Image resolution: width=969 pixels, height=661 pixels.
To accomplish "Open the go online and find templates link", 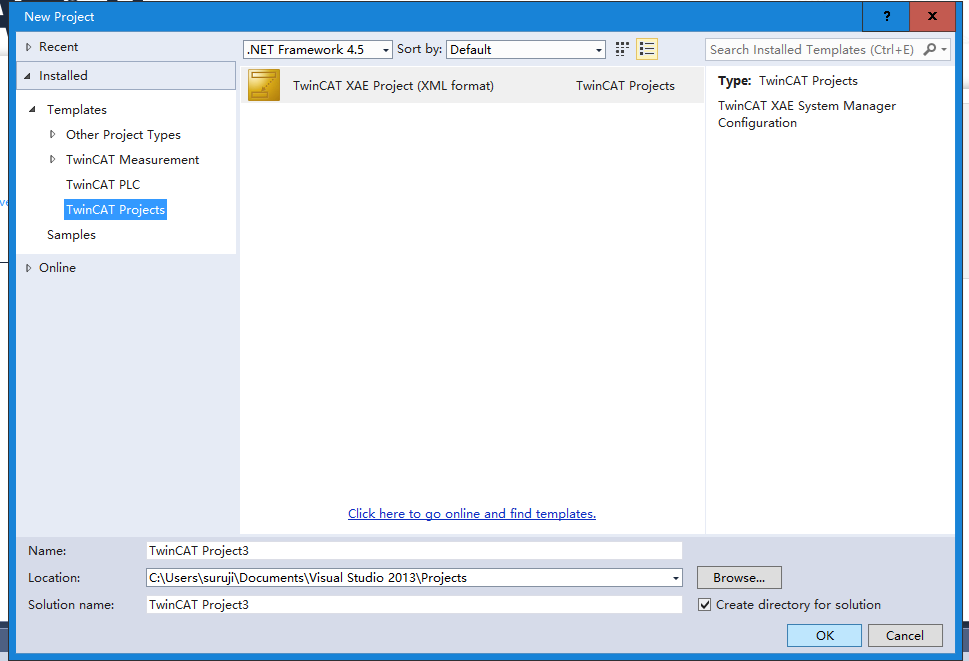I will (x=472, y=513).
